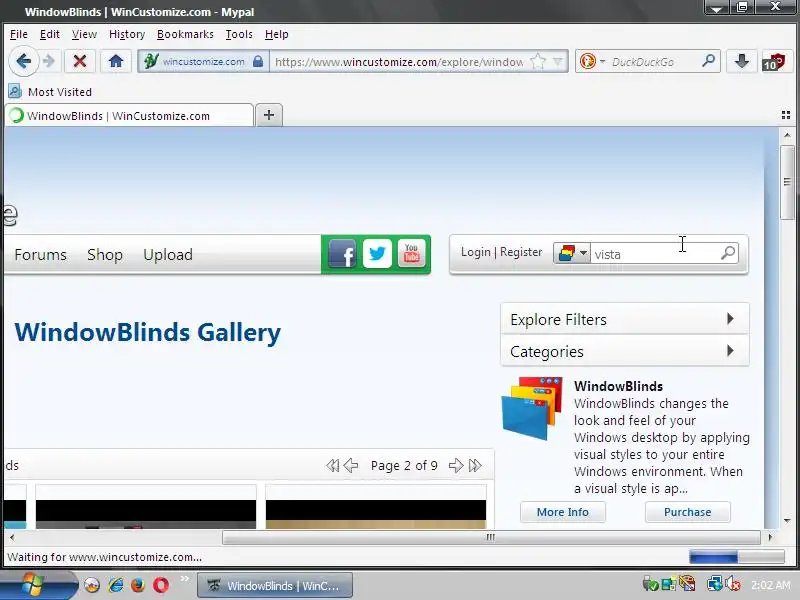This screenshot has height=600, width=800.
Task: Open the Shop link
Action: click(105, 255)
